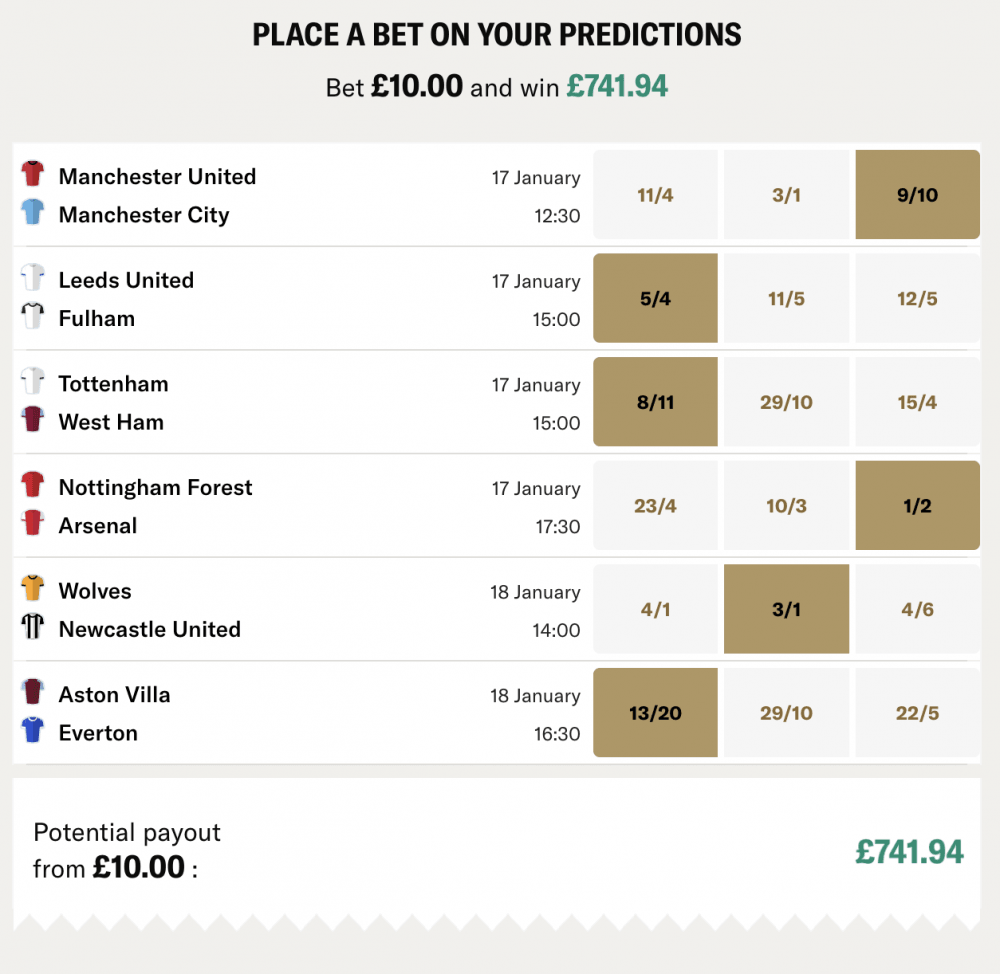Click the Everton shirt icon
The height and width of the screenshot is (974, 1000).
(x=32, y=732)
